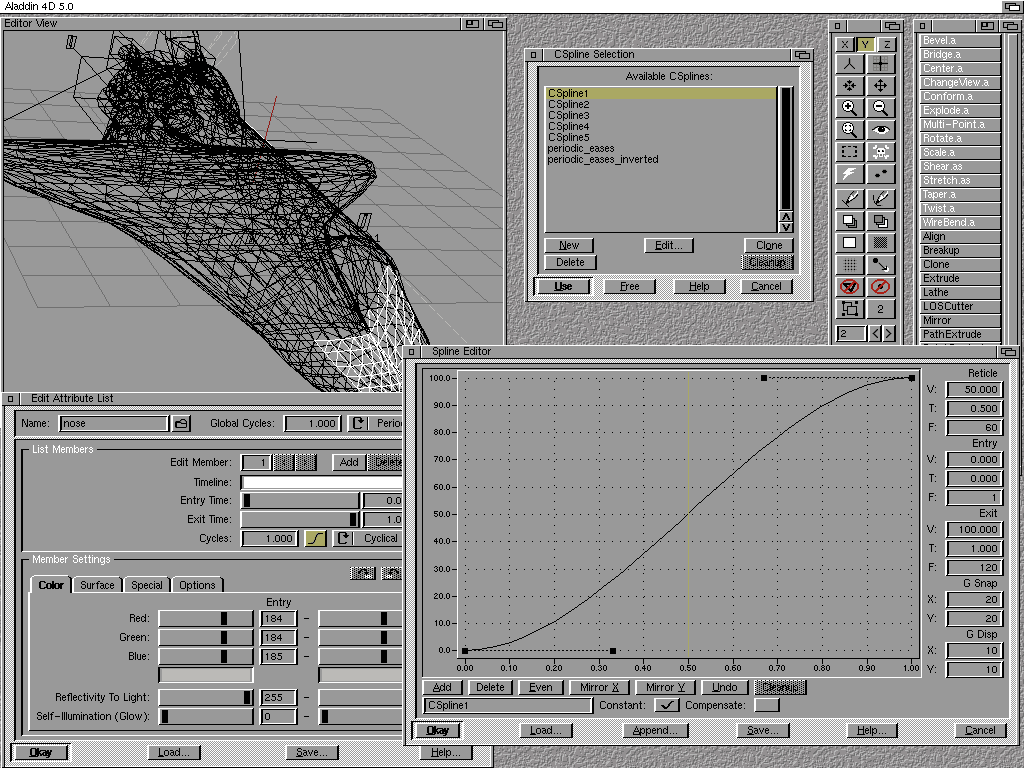Click New in CSpline Selection window
1024x768 pixels.
tap(569, 245)
